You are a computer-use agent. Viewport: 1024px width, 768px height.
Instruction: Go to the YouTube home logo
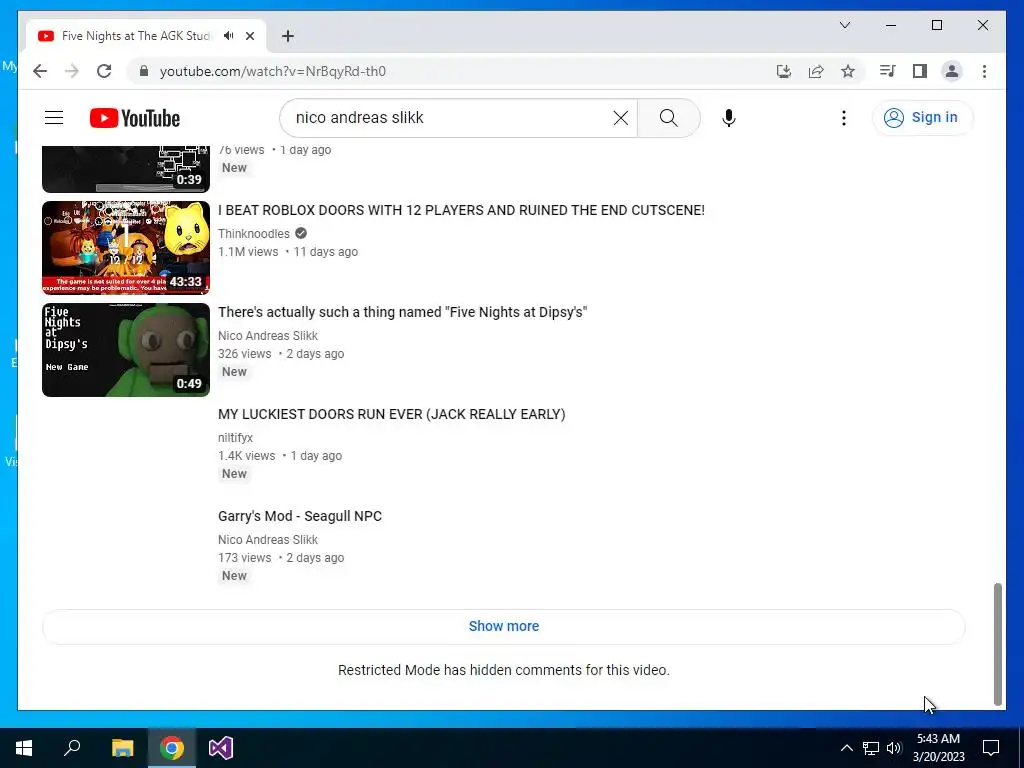[135, 118]
